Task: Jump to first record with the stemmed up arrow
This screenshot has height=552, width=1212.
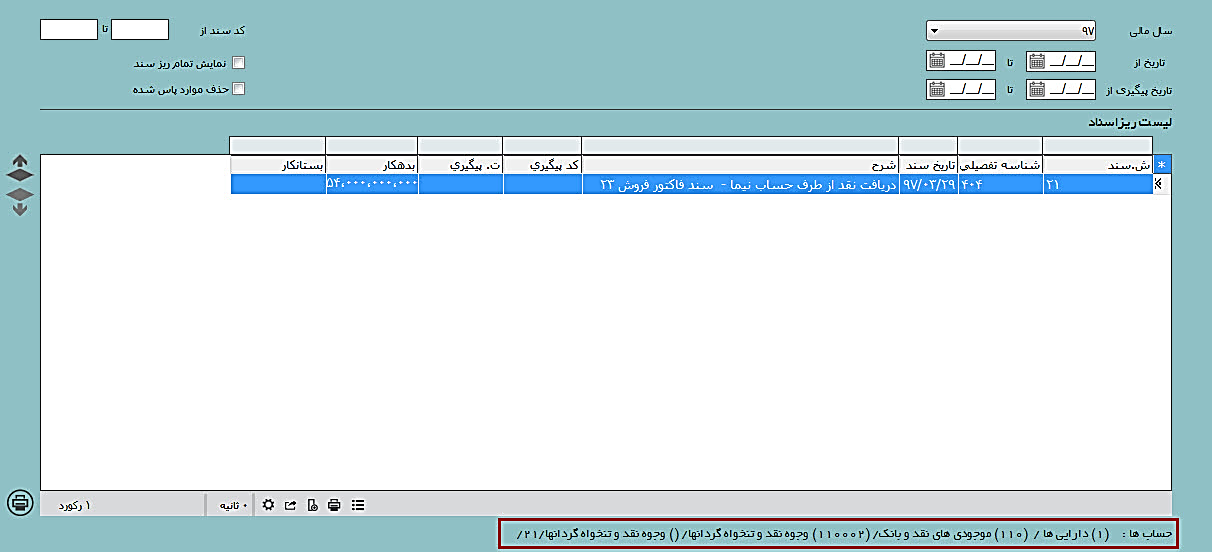Action: click(20, 160)
